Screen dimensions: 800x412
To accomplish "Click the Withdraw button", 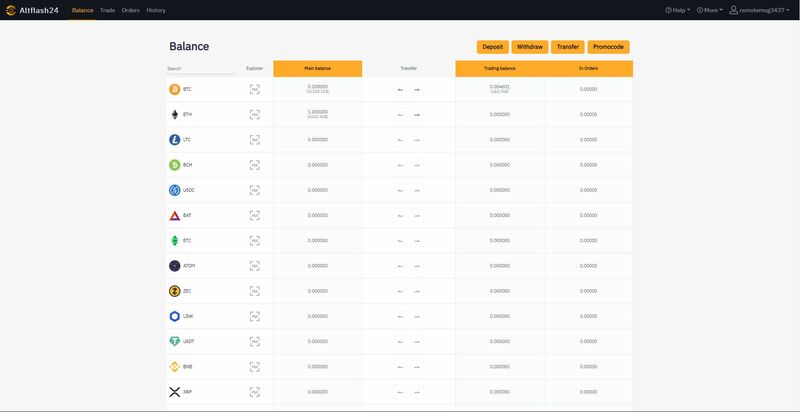I will pyautogui.click(x=530, y=47).
